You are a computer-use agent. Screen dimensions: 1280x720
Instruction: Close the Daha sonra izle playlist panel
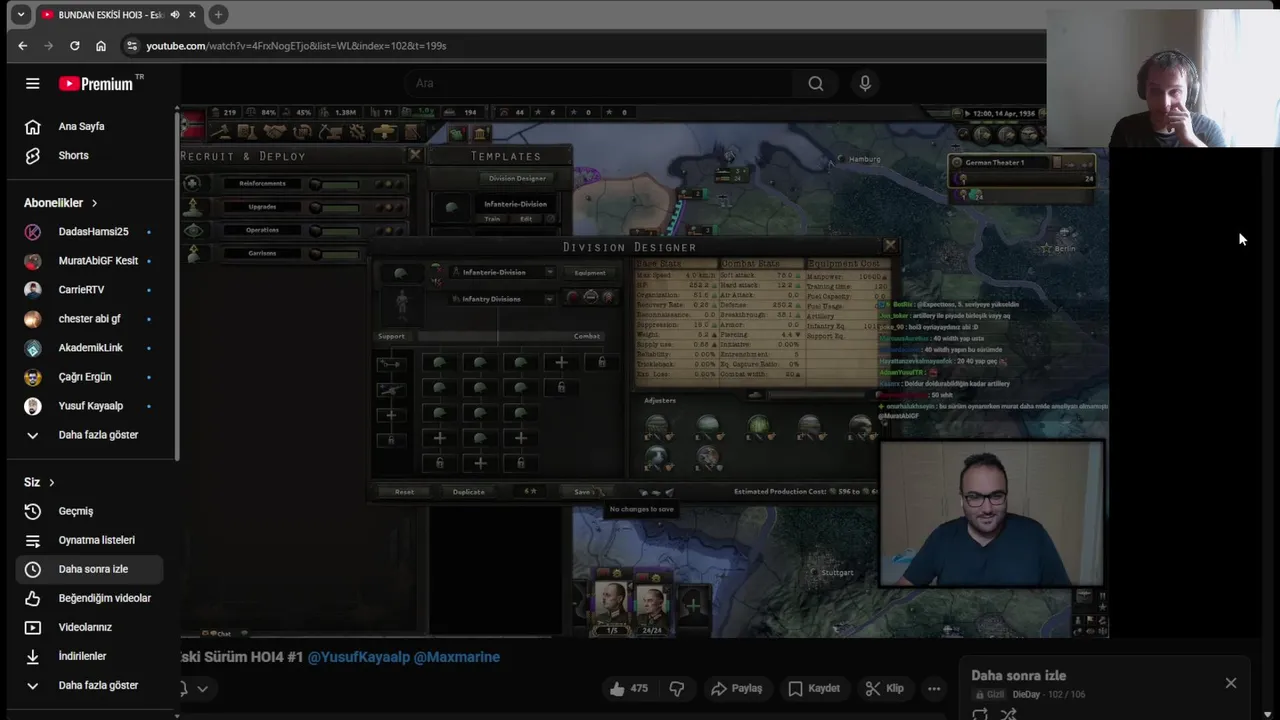click(1231, 683)
